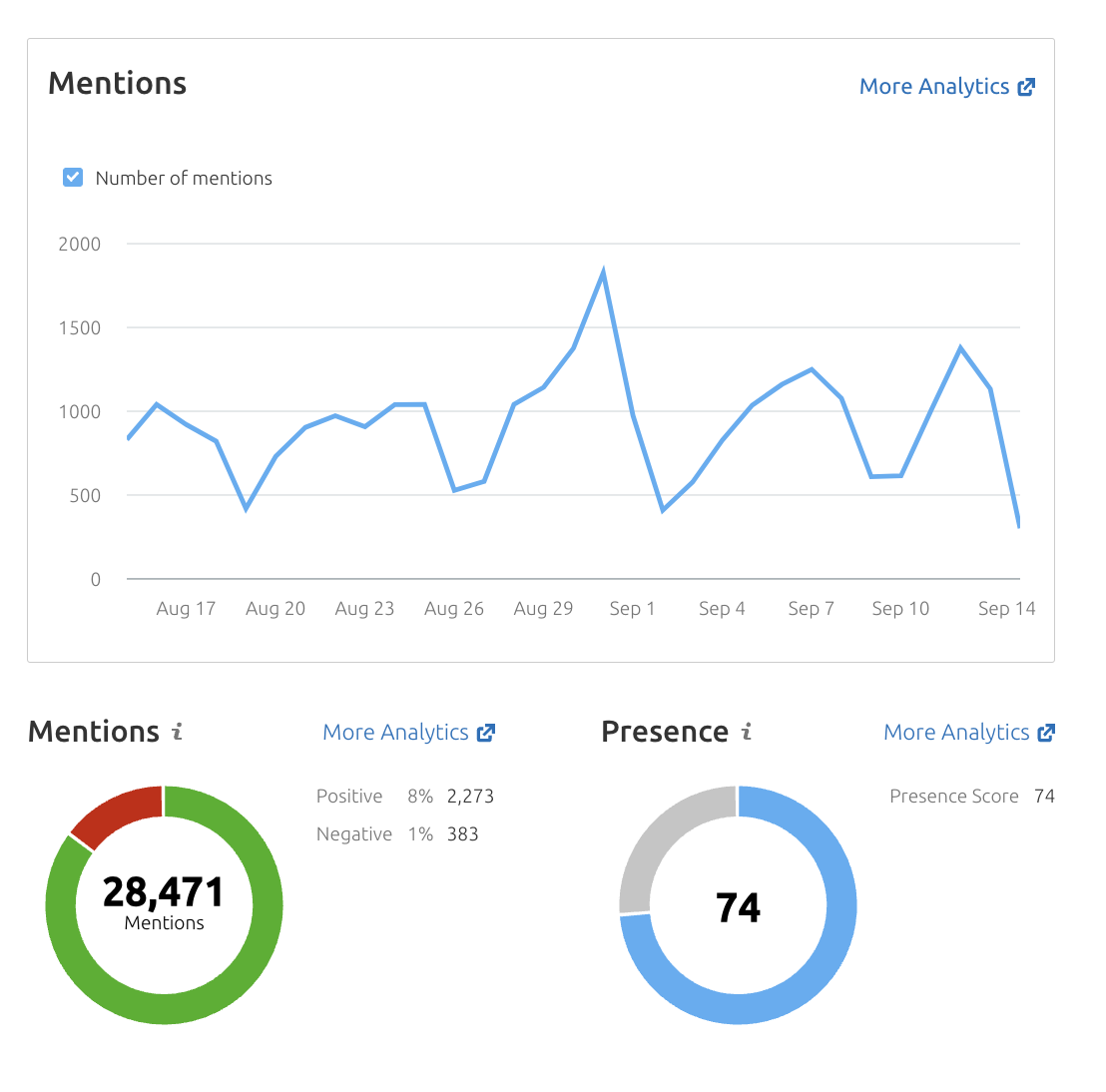
Task: Open More Analytics link above Mentions donut
Action: (x=395, y=733)
